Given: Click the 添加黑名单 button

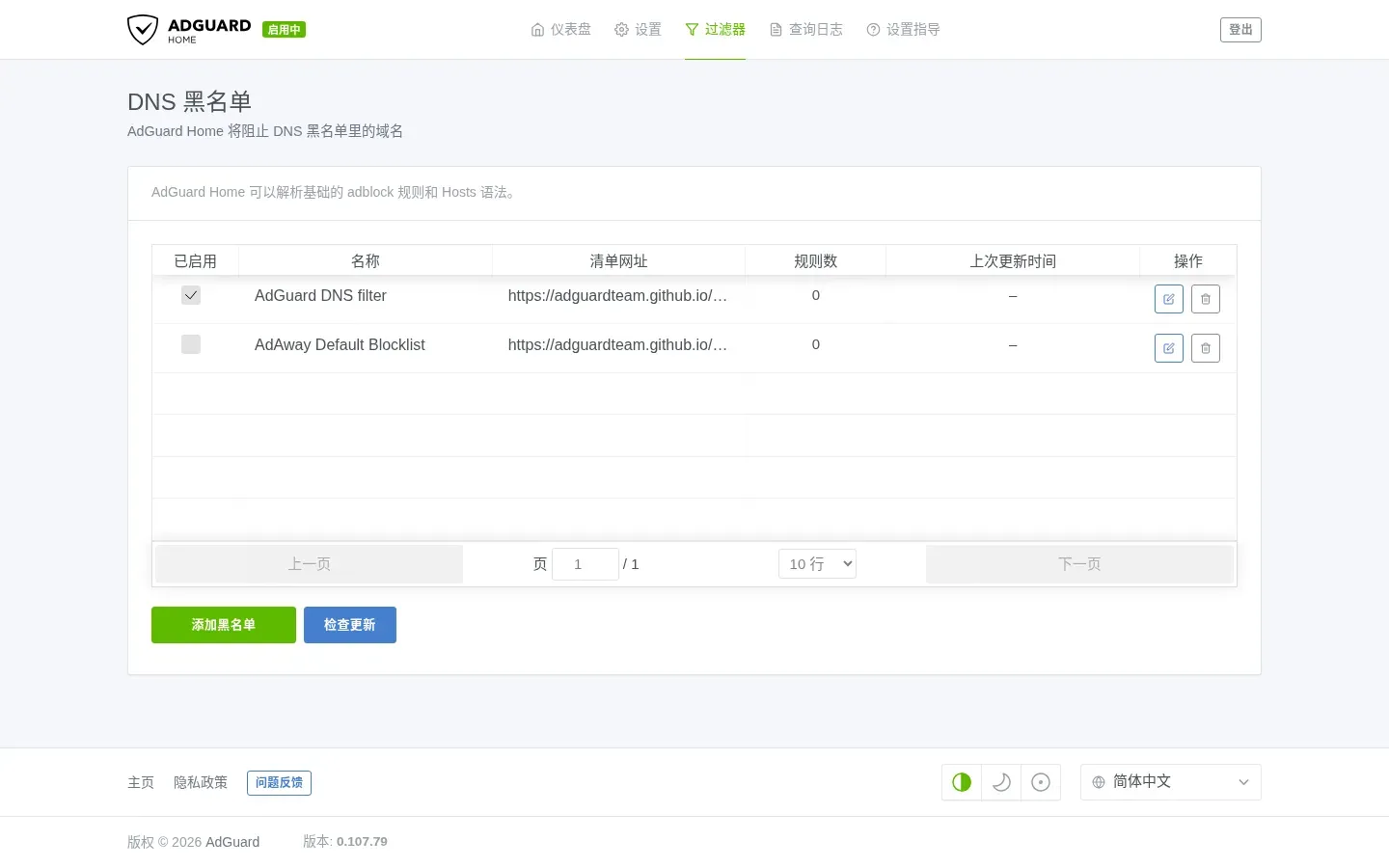Looking at the screenshot, I should coord(224,625).
